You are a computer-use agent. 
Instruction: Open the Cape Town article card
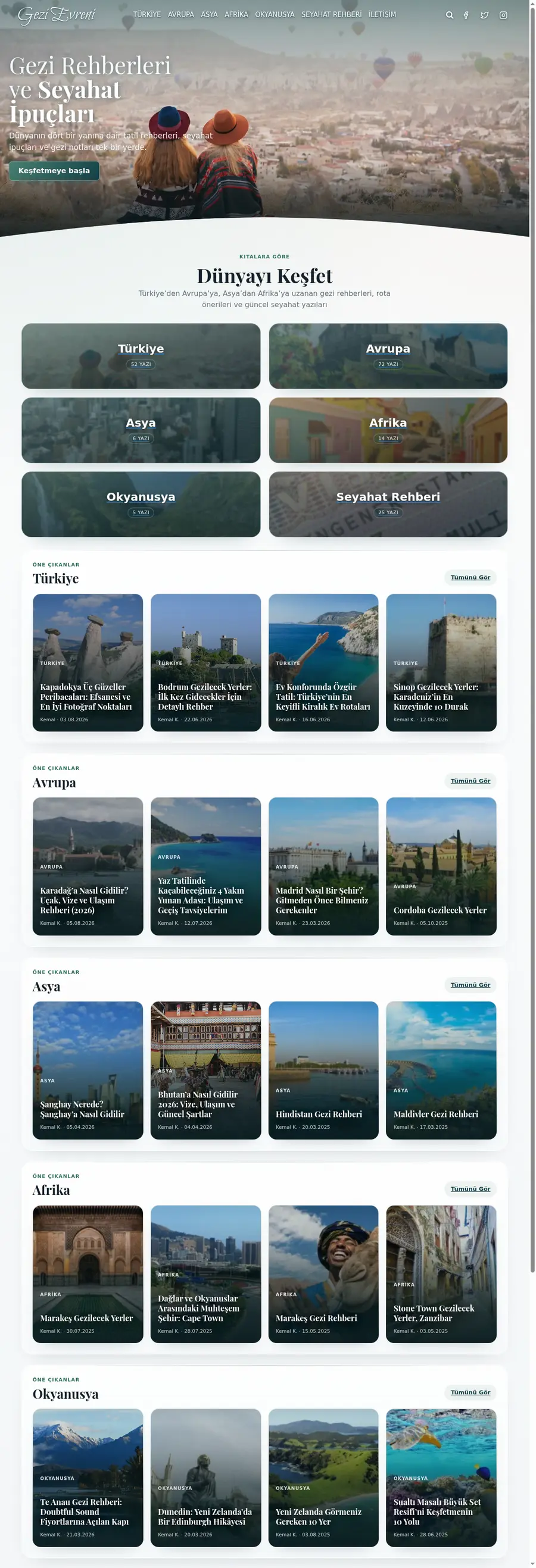(205, 1274)
